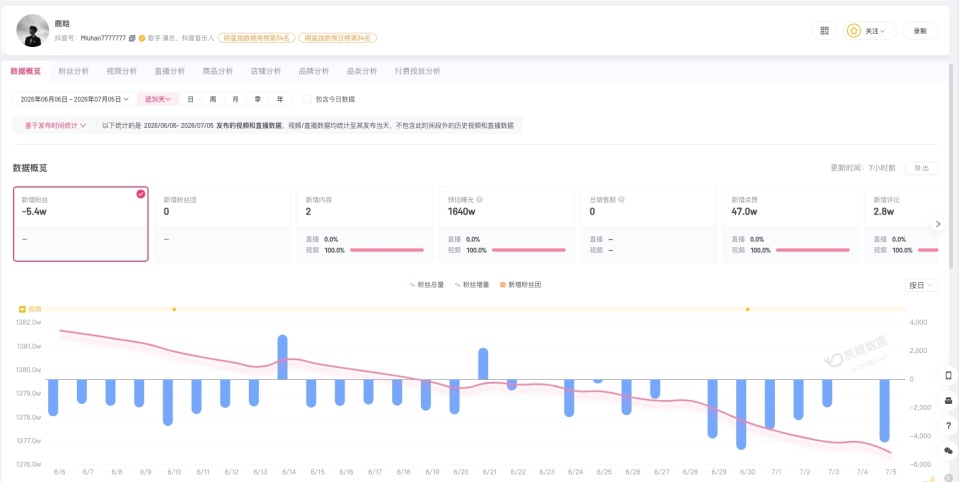This screenshot has height=482, width=960.
Task: Click the 录制 button
Action: point(920,31)
